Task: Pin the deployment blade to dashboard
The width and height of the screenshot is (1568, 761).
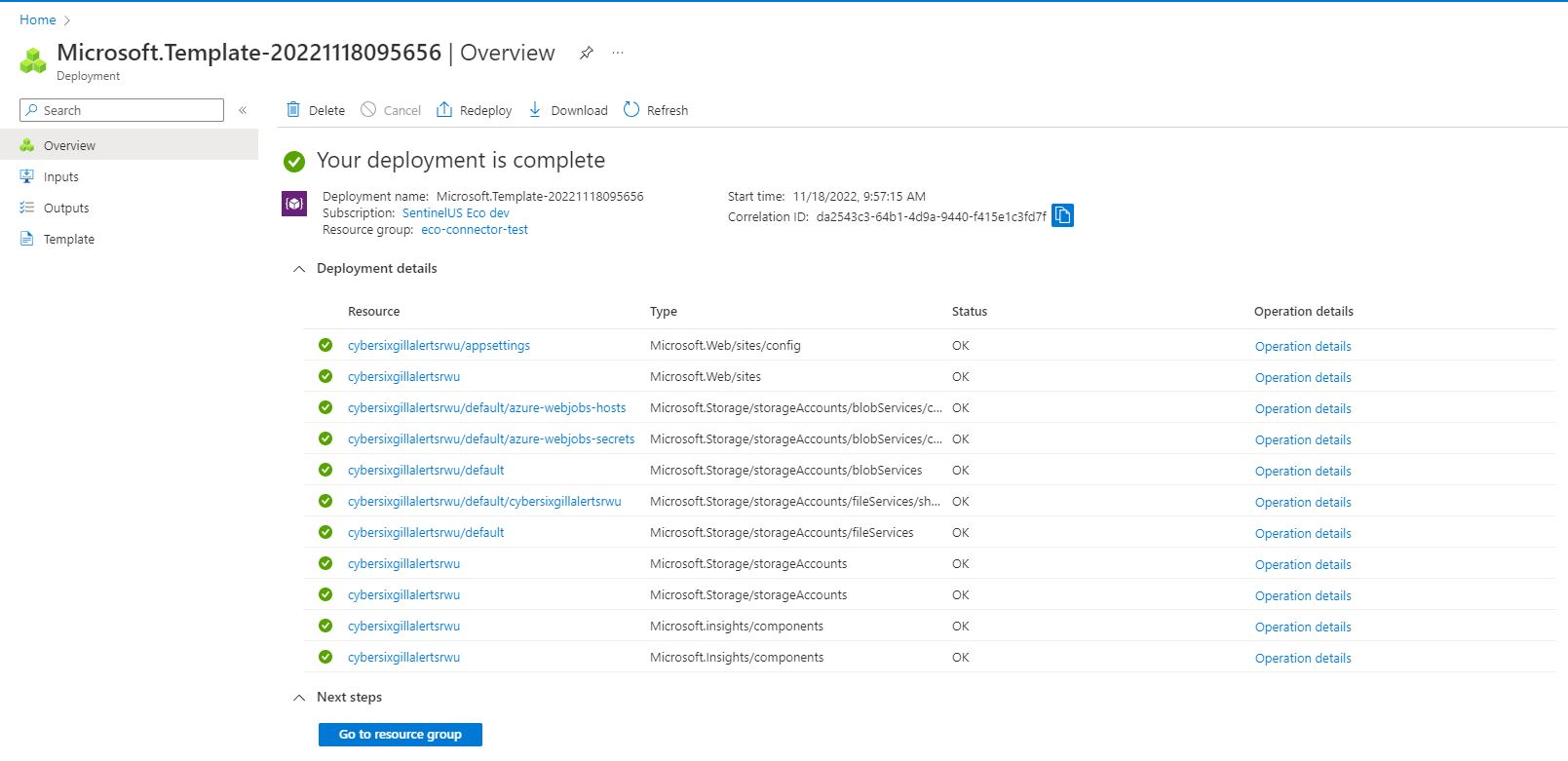Action: (586, 53)
